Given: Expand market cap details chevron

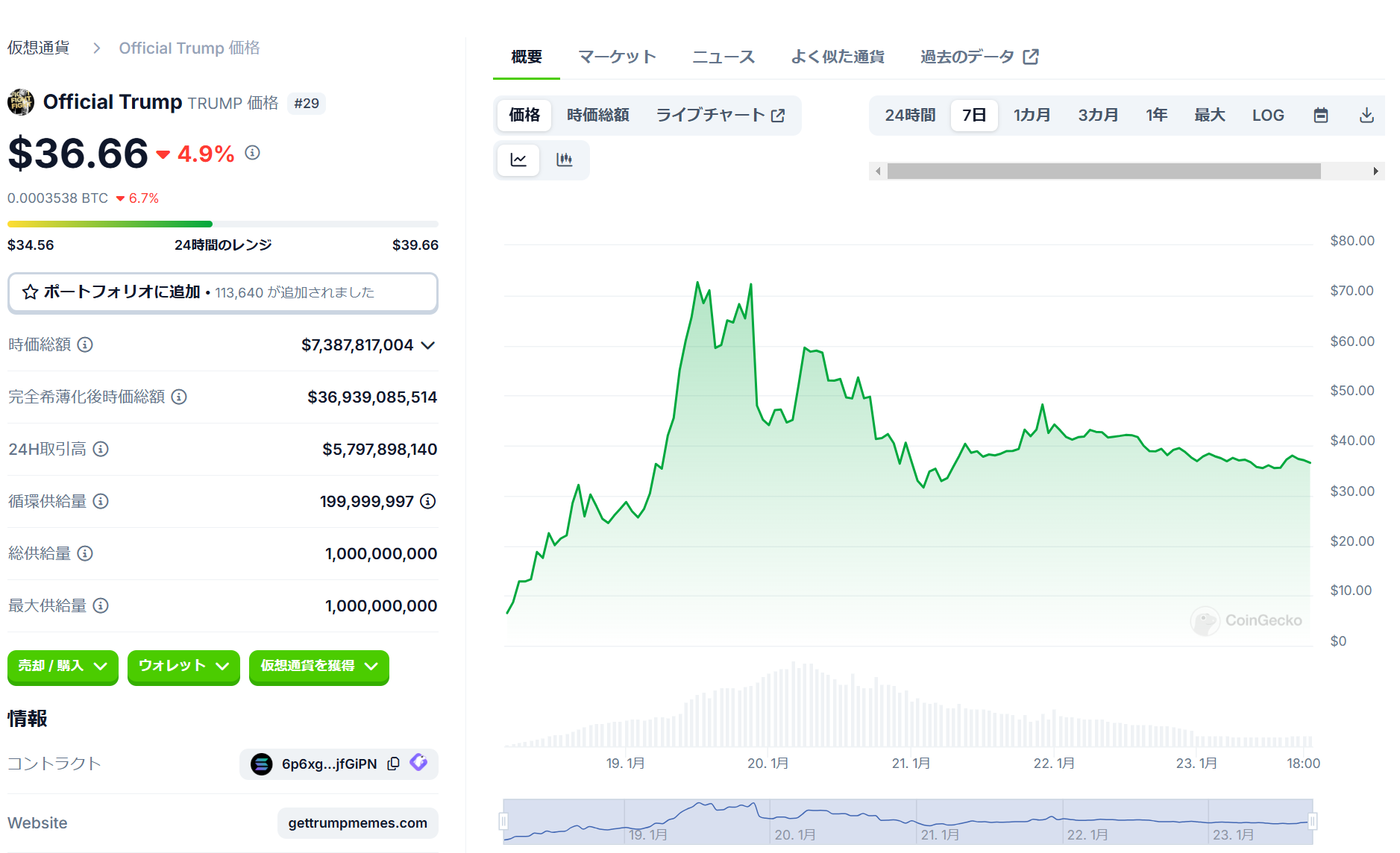Looking at the screenshot, I should pos(427,345).
